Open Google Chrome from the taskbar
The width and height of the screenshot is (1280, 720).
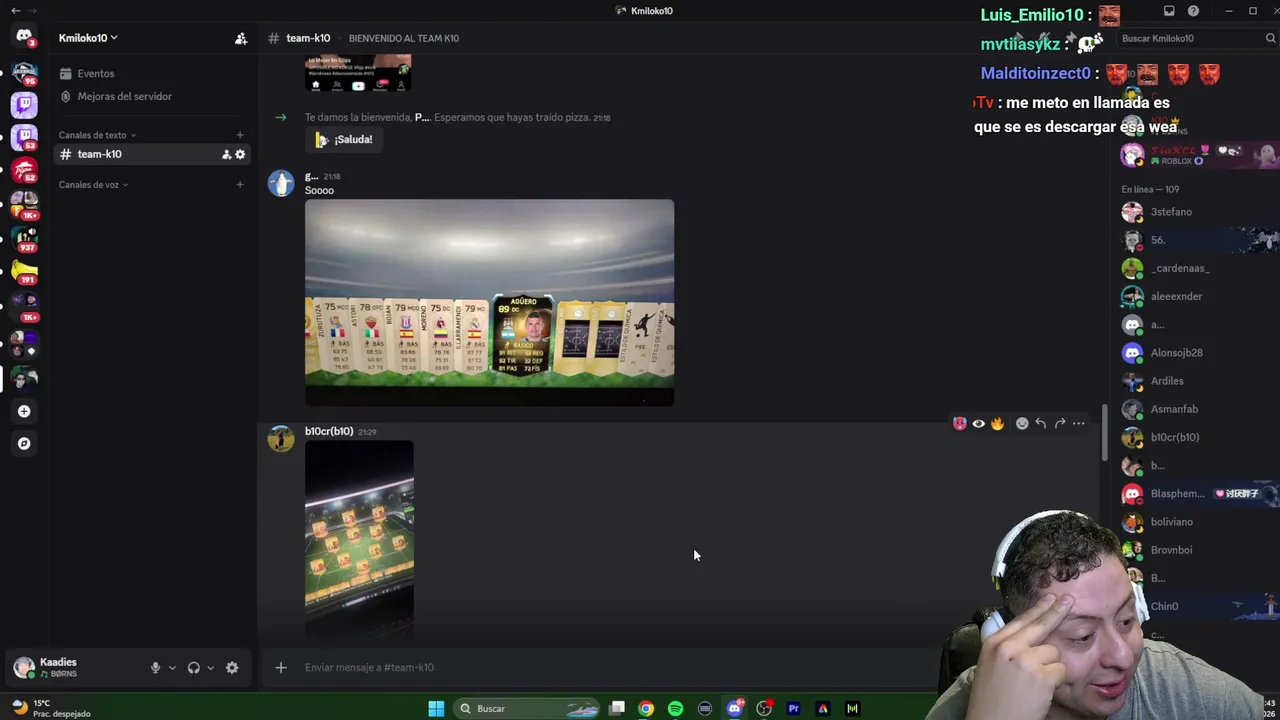pos(646,709)
